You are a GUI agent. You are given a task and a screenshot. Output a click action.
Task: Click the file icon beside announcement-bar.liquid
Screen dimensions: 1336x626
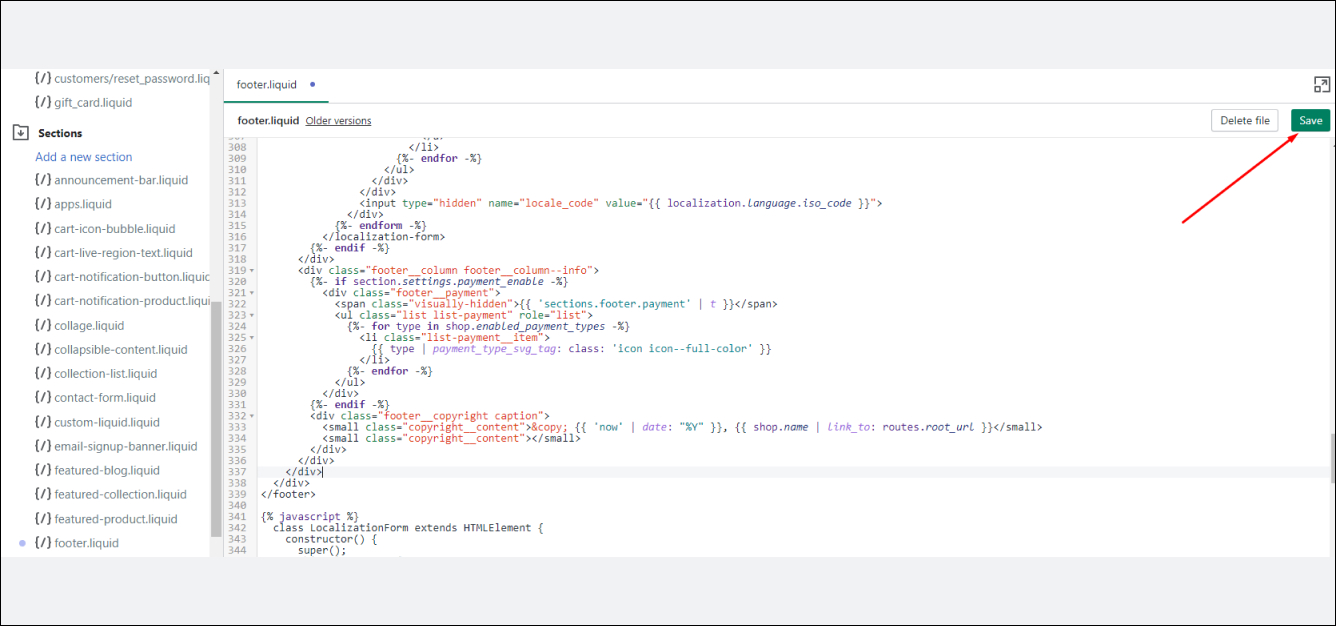point(42,180)
